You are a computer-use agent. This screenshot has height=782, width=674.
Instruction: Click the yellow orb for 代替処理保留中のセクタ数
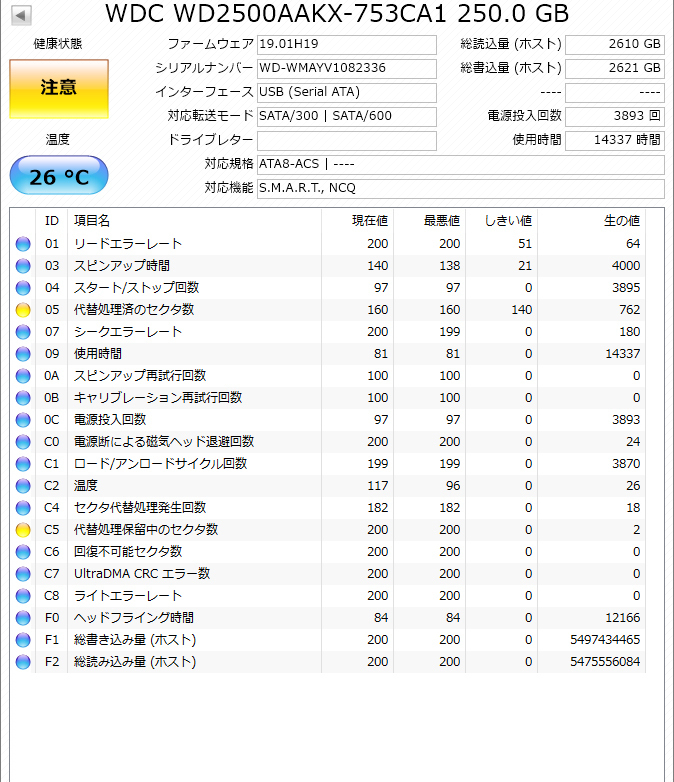pyautogui.click(x=23, y=530)
